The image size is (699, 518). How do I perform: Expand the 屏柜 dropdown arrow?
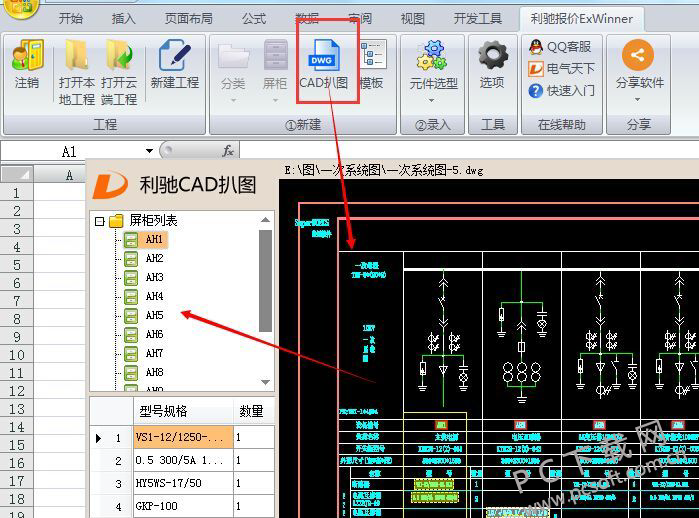point(275,100)
